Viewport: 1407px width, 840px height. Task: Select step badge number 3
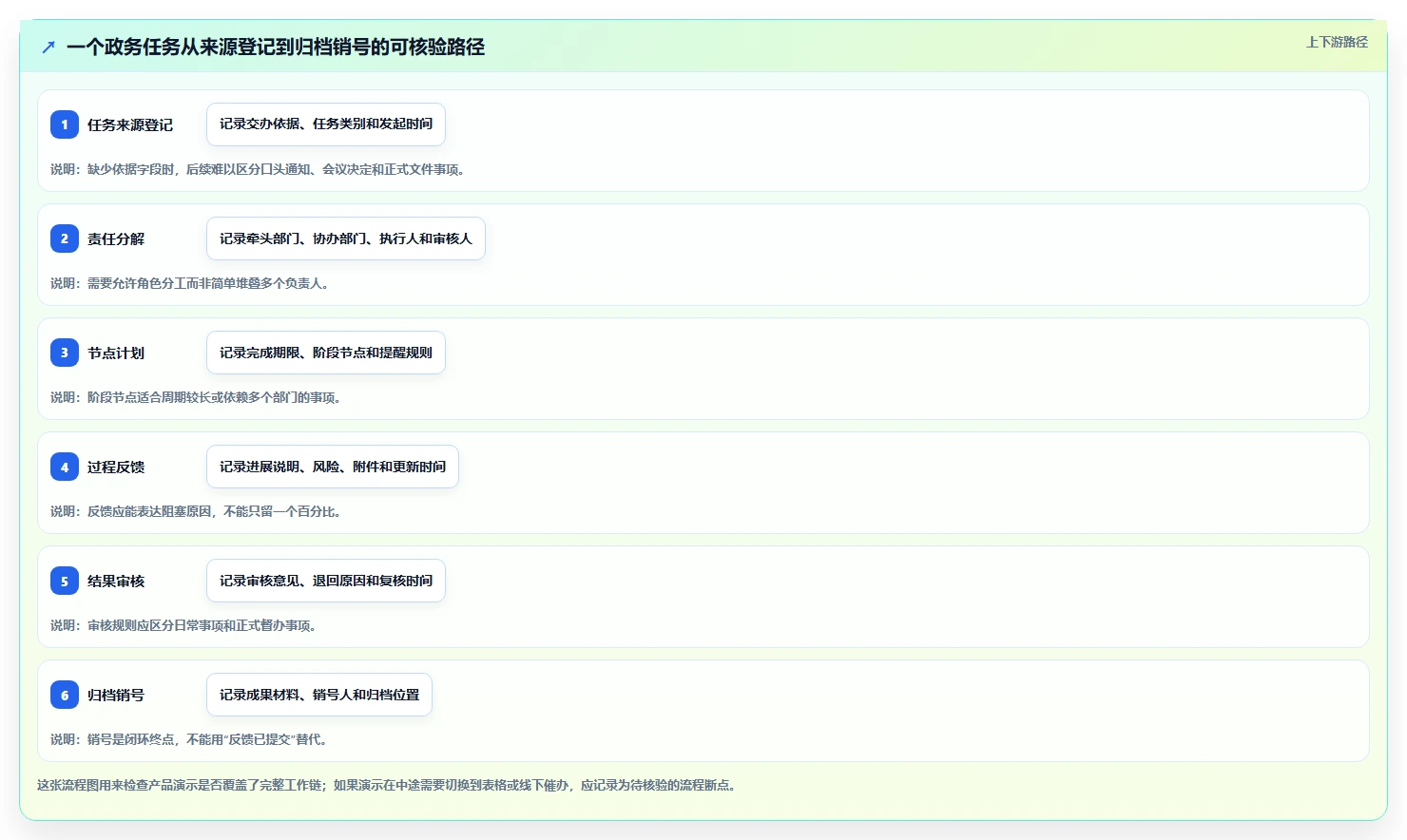pos(65,353)
